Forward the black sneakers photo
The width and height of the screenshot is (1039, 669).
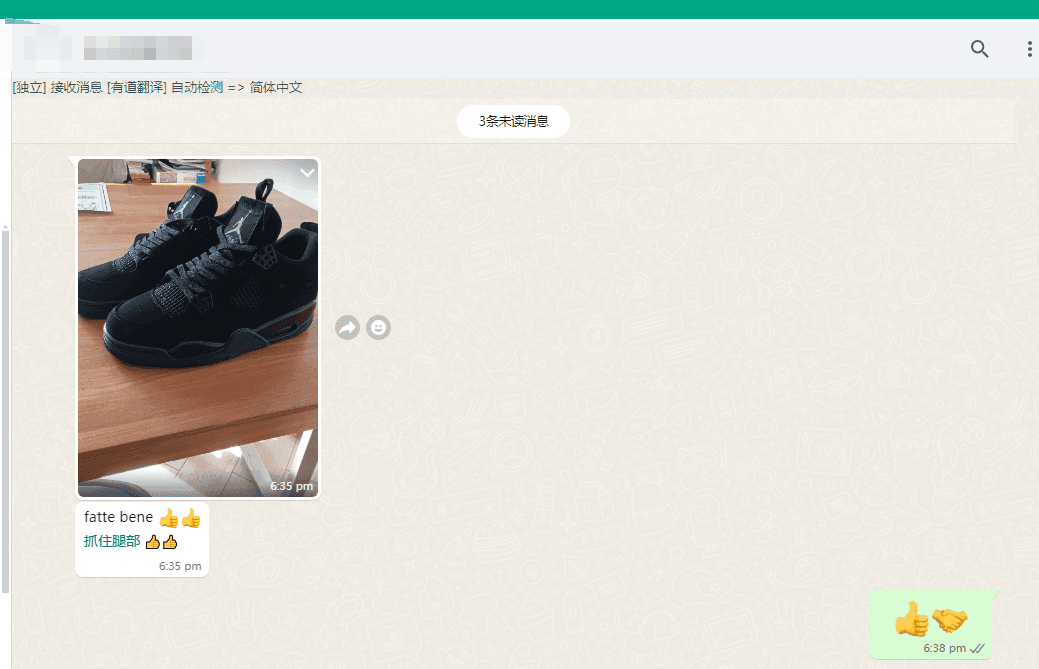click(x=347, y=327)
